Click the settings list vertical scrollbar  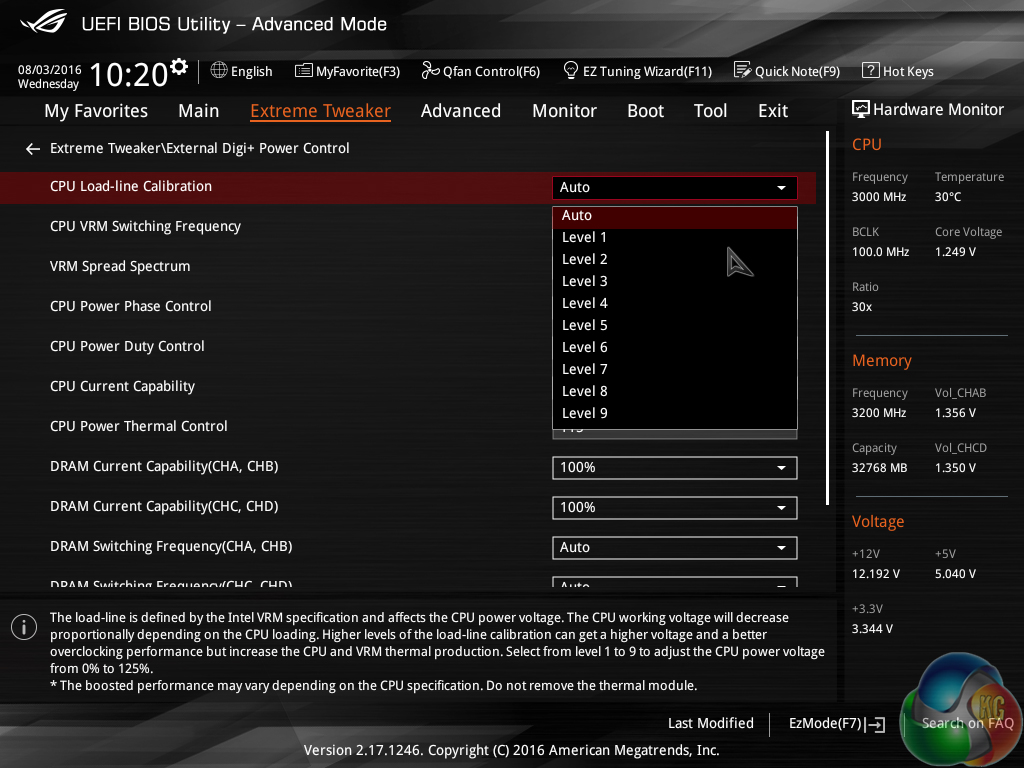827,318
